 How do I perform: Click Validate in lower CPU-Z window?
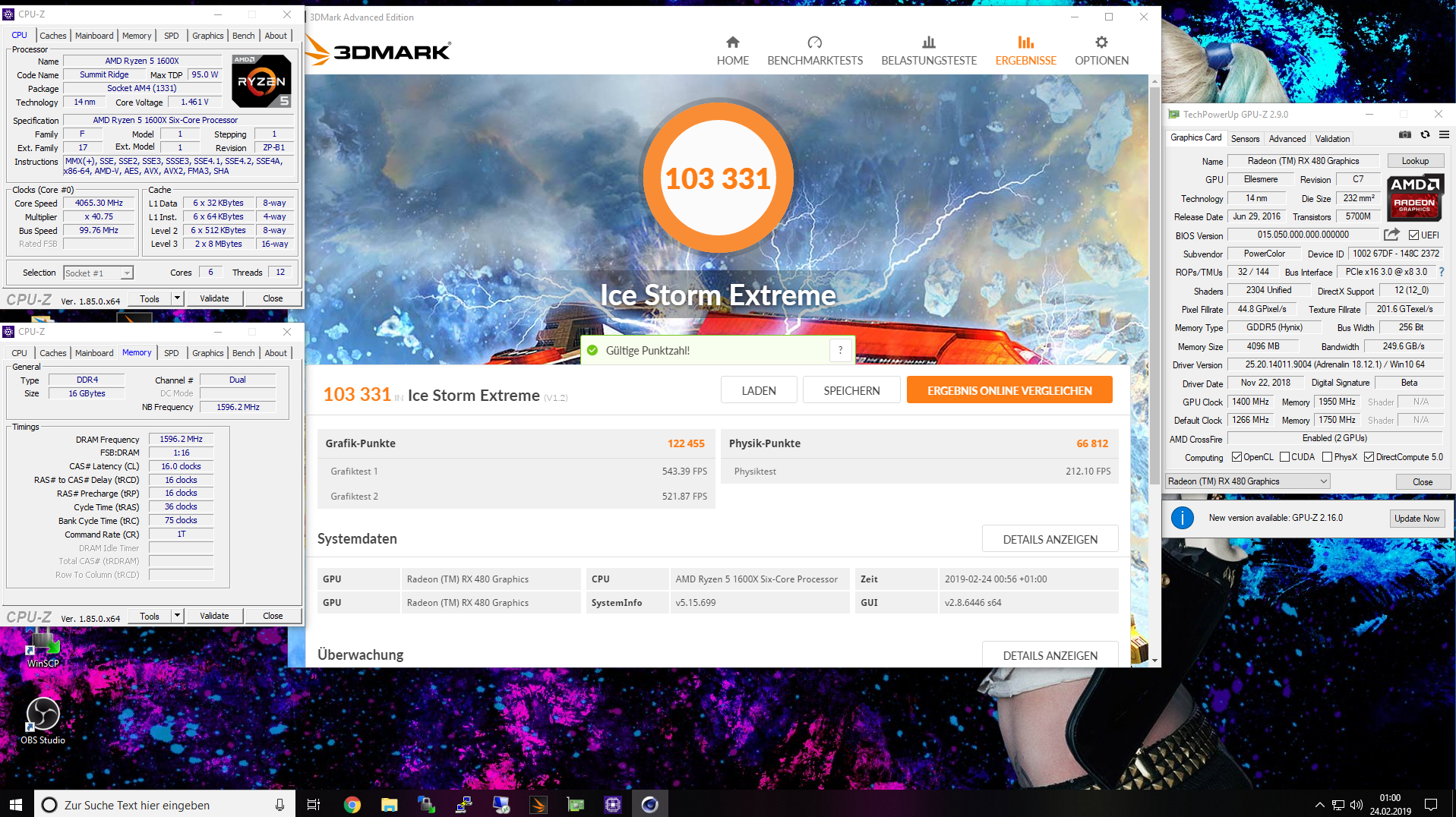click(x=214, y=616)
